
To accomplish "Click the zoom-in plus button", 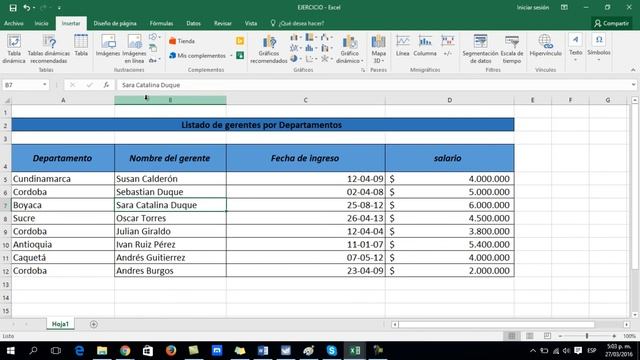I will click(x=614, y=336).
